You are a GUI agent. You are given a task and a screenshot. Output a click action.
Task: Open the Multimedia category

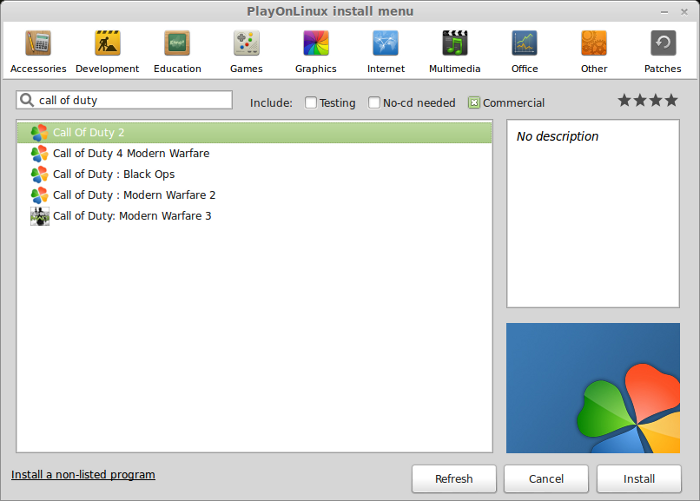[x=454, y=51]
